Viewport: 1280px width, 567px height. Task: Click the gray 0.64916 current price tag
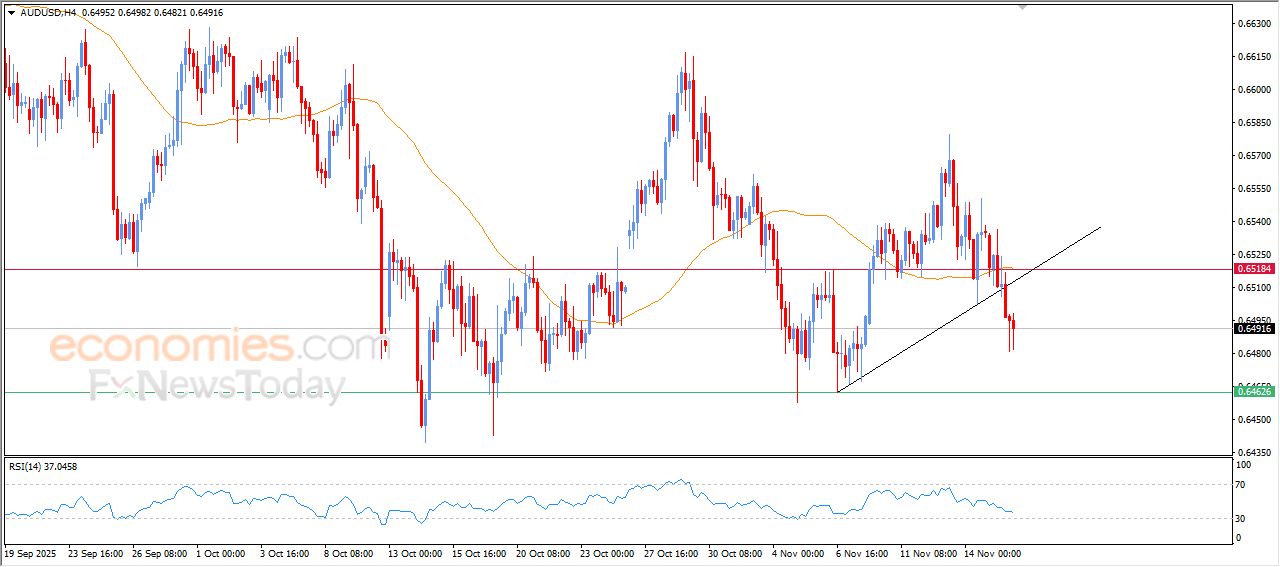click(x=1254, y=328)
